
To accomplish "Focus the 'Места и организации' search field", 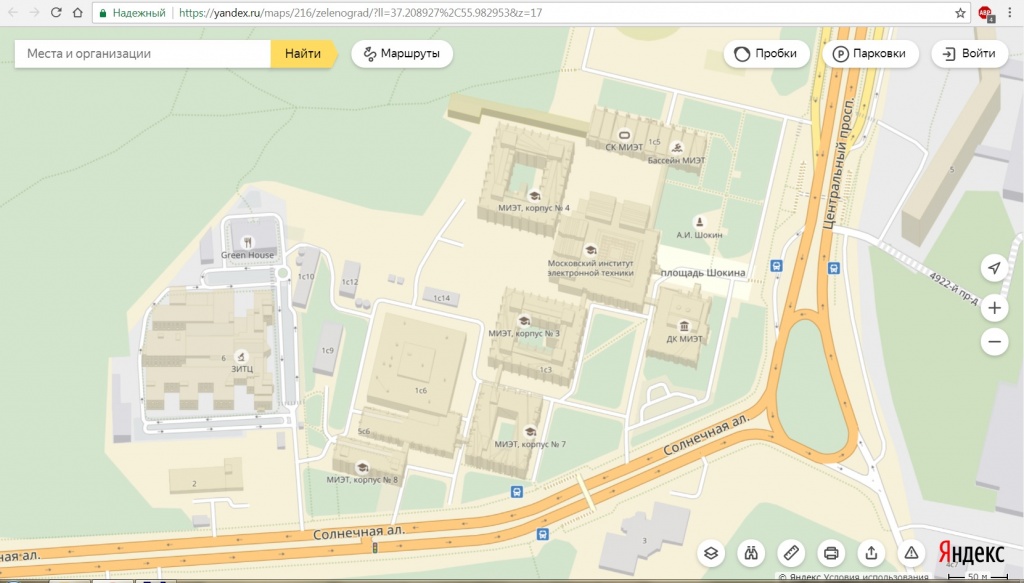I will point(142,54).
